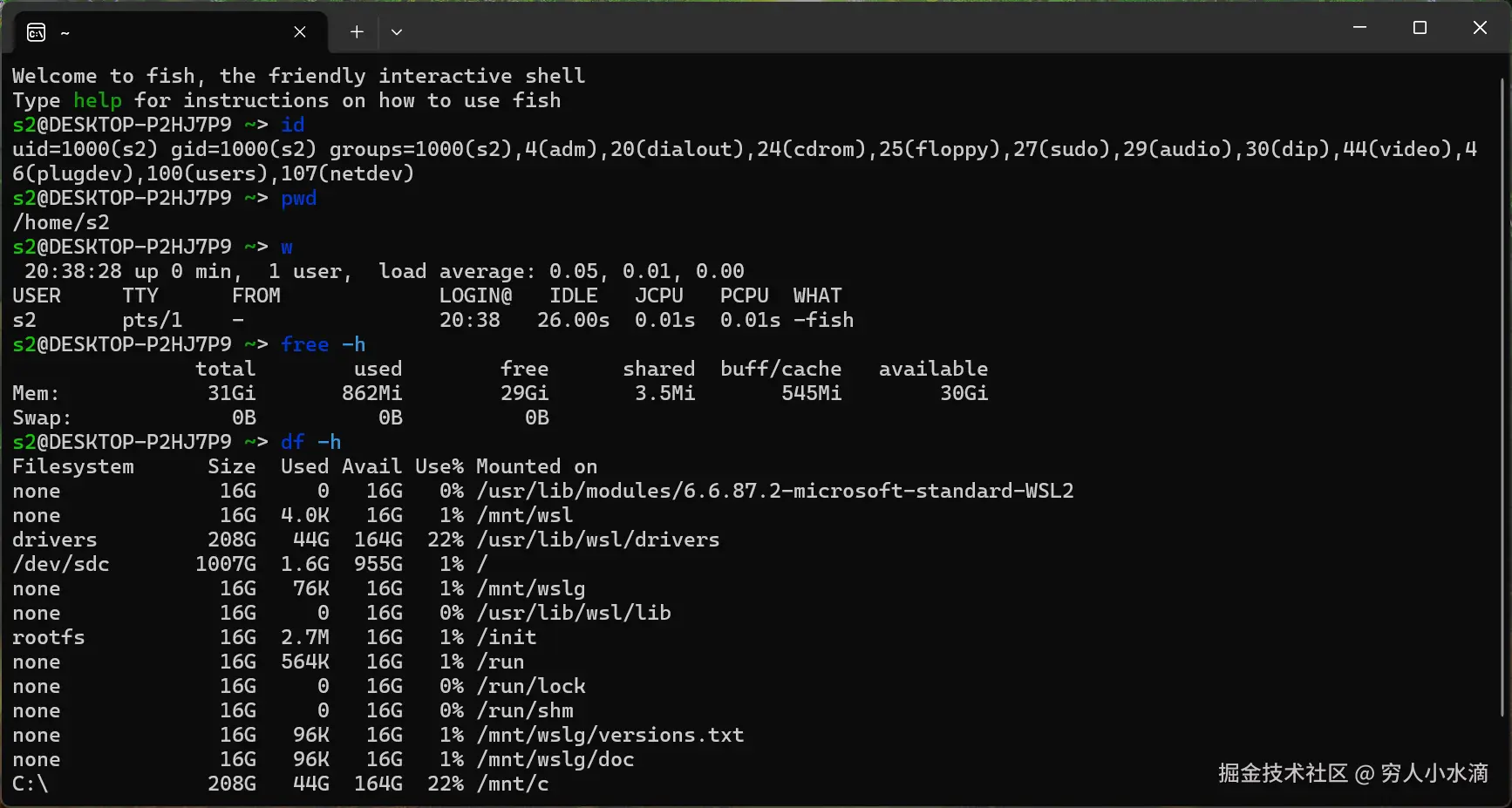Click the vertical scrollbar on the right edge
Image resolution: width=1512 pixels, height=808 pixels.
coord(1502,397)
